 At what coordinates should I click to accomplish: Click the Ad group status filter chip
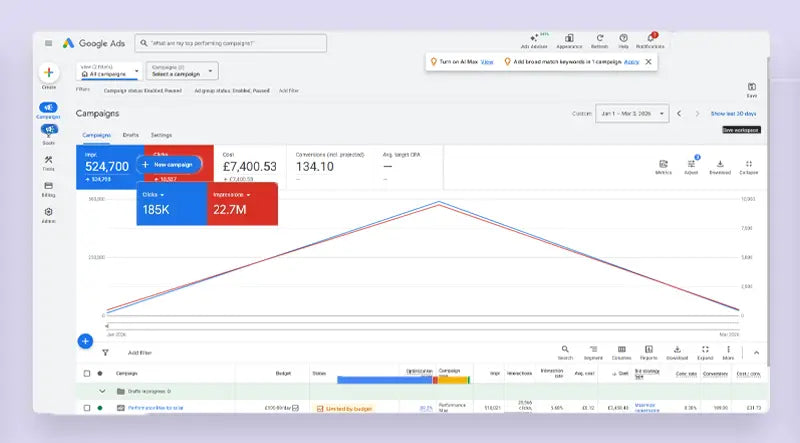click(x=232, y=91)
